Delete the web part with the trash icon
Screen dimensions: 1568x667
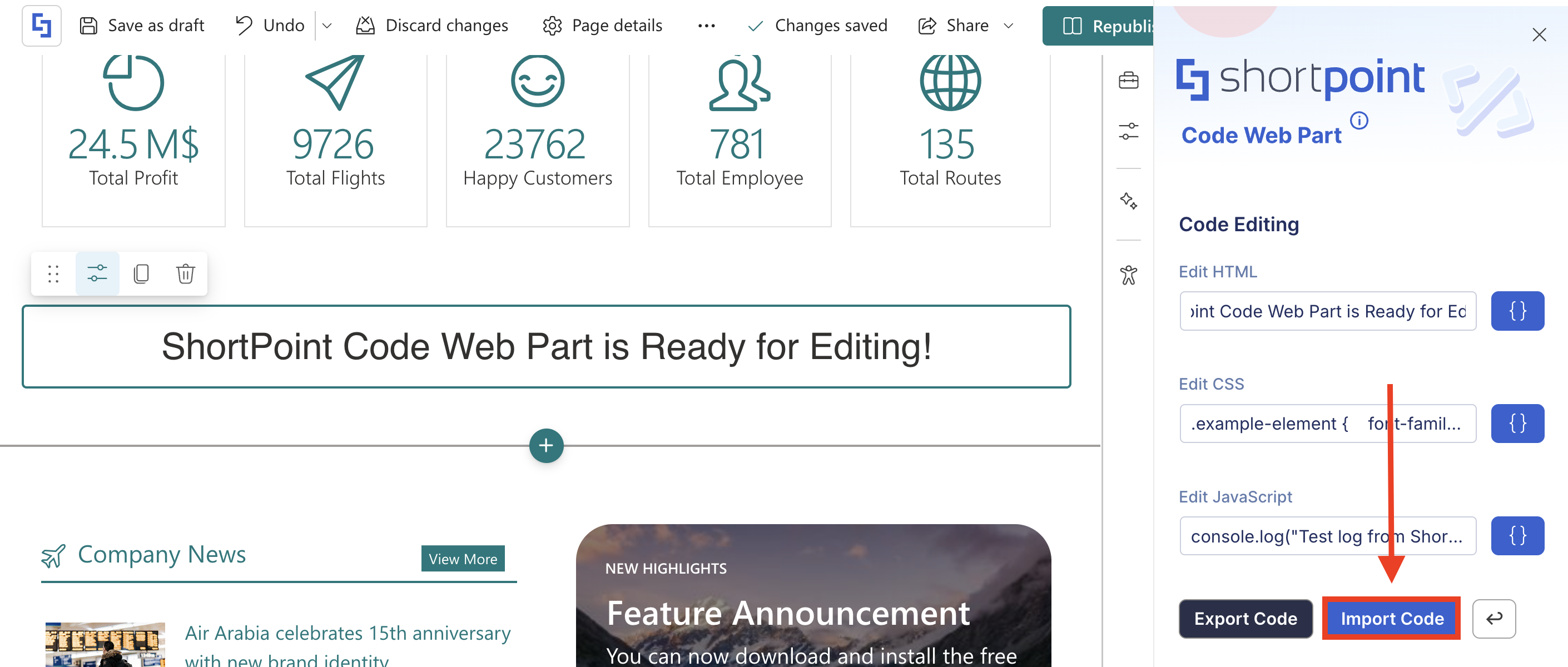[x=186, y=274]
